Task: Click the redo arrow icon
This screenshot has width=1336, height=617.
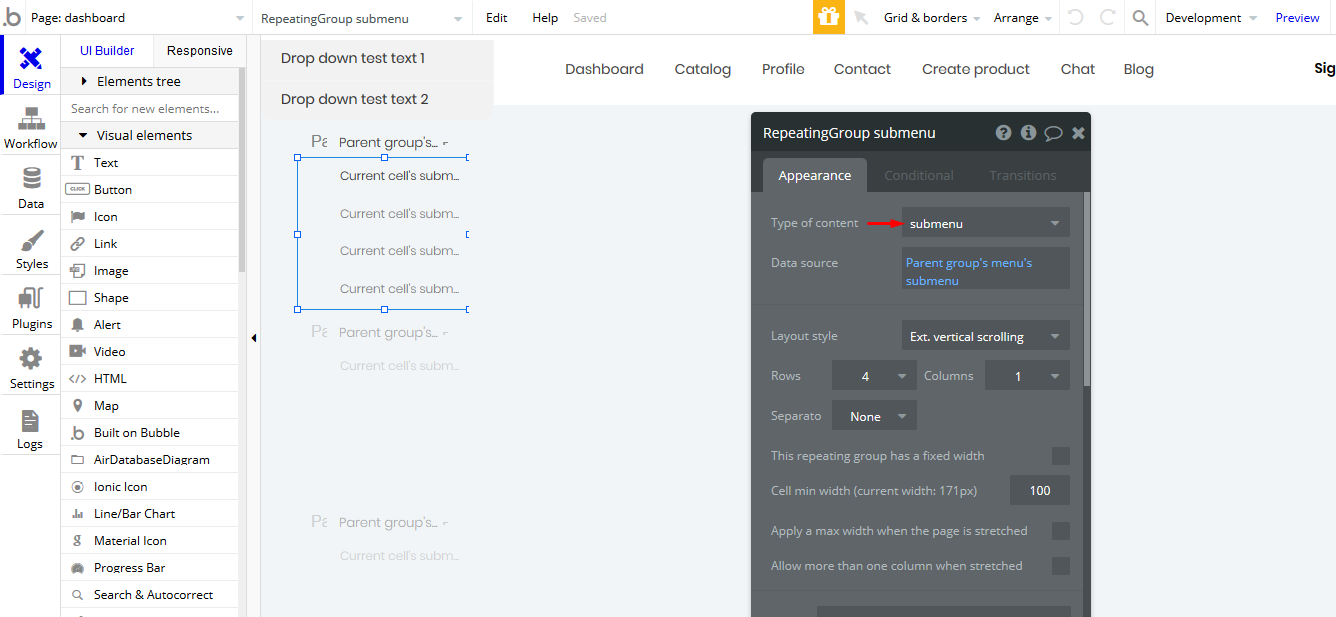Action: (1106, 18)
